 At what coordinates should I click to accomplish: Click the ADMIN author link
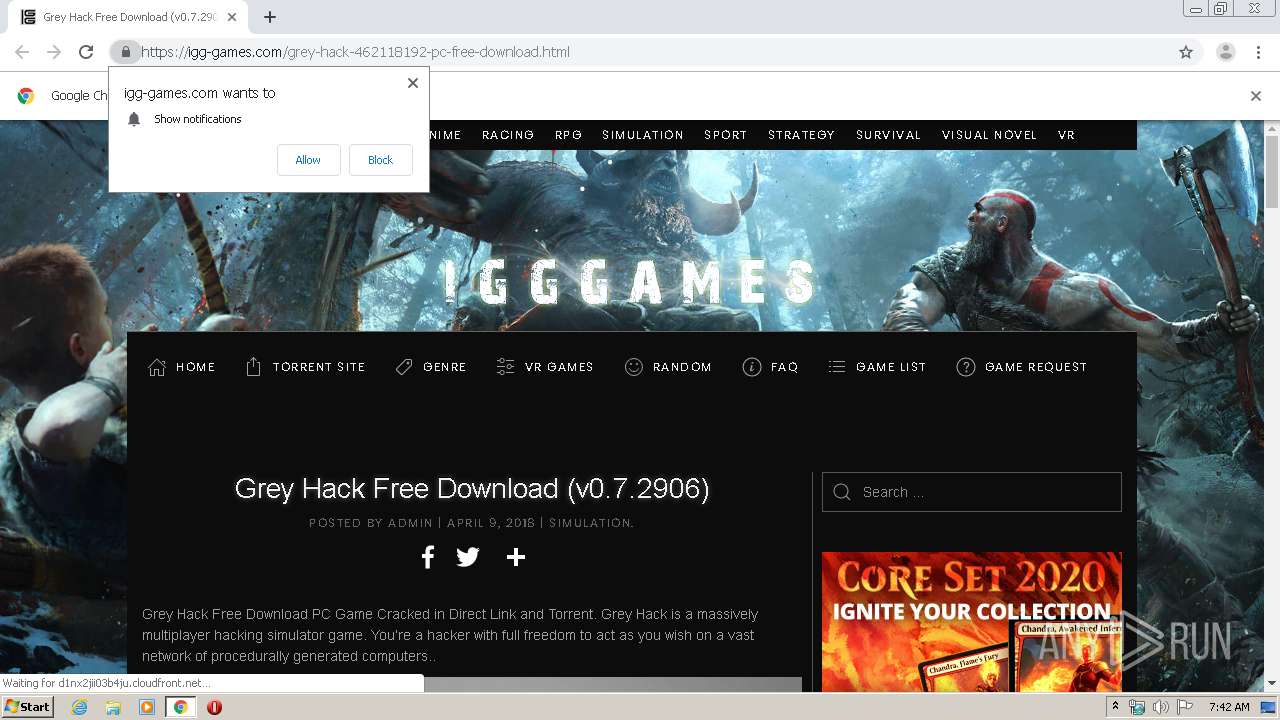[410, 523]
